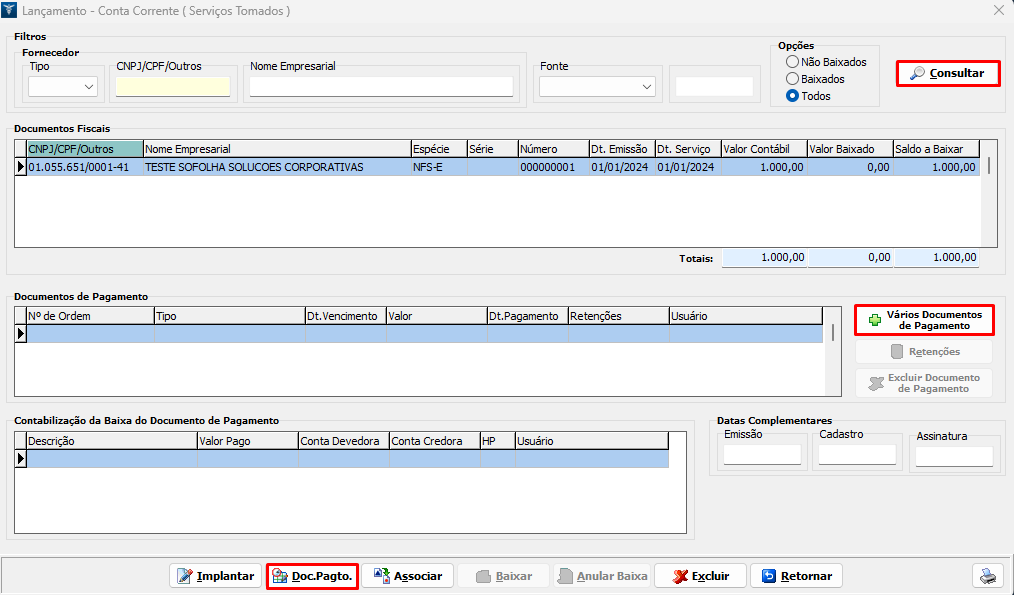Add Vários Documentos de Pagamento
Image resolution: width=1014 pixels, height=595 pixels.
point(924,320)
